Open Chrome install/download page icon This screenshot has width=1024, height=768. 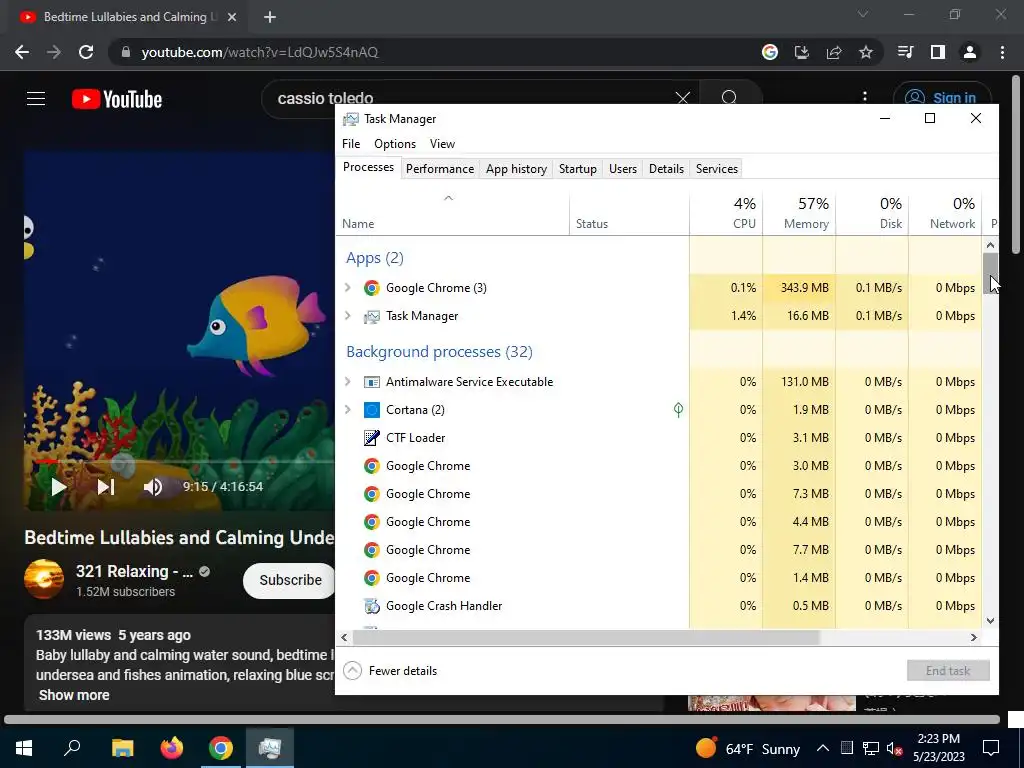pos(802,52)
